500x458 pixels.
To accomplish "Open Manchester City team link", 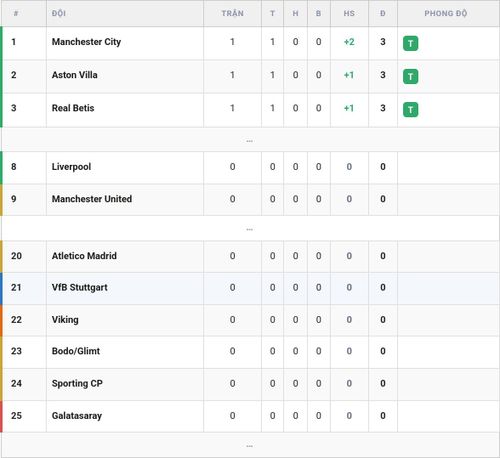I will (x=86, y=42).
